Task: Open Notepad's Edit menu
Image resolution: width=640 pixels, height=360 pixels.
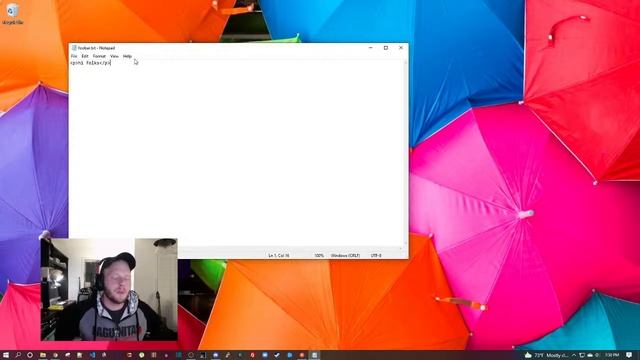Action: point(84,56)
